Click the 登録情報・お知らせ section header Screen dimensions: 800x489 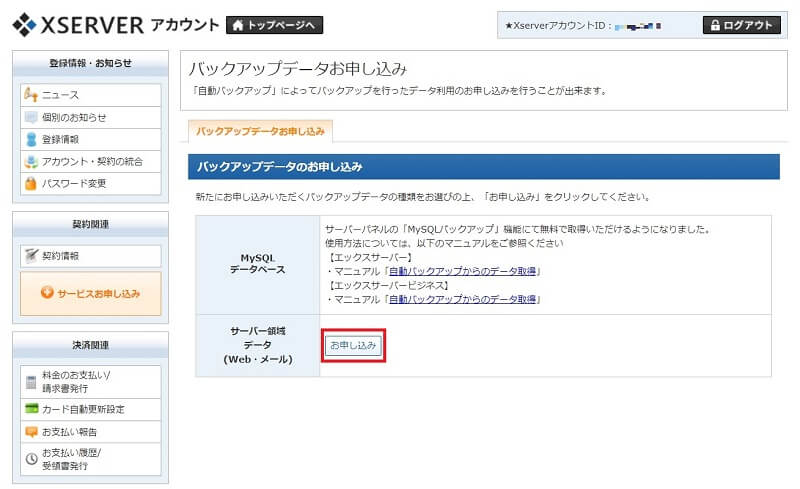tap(90, 63)
